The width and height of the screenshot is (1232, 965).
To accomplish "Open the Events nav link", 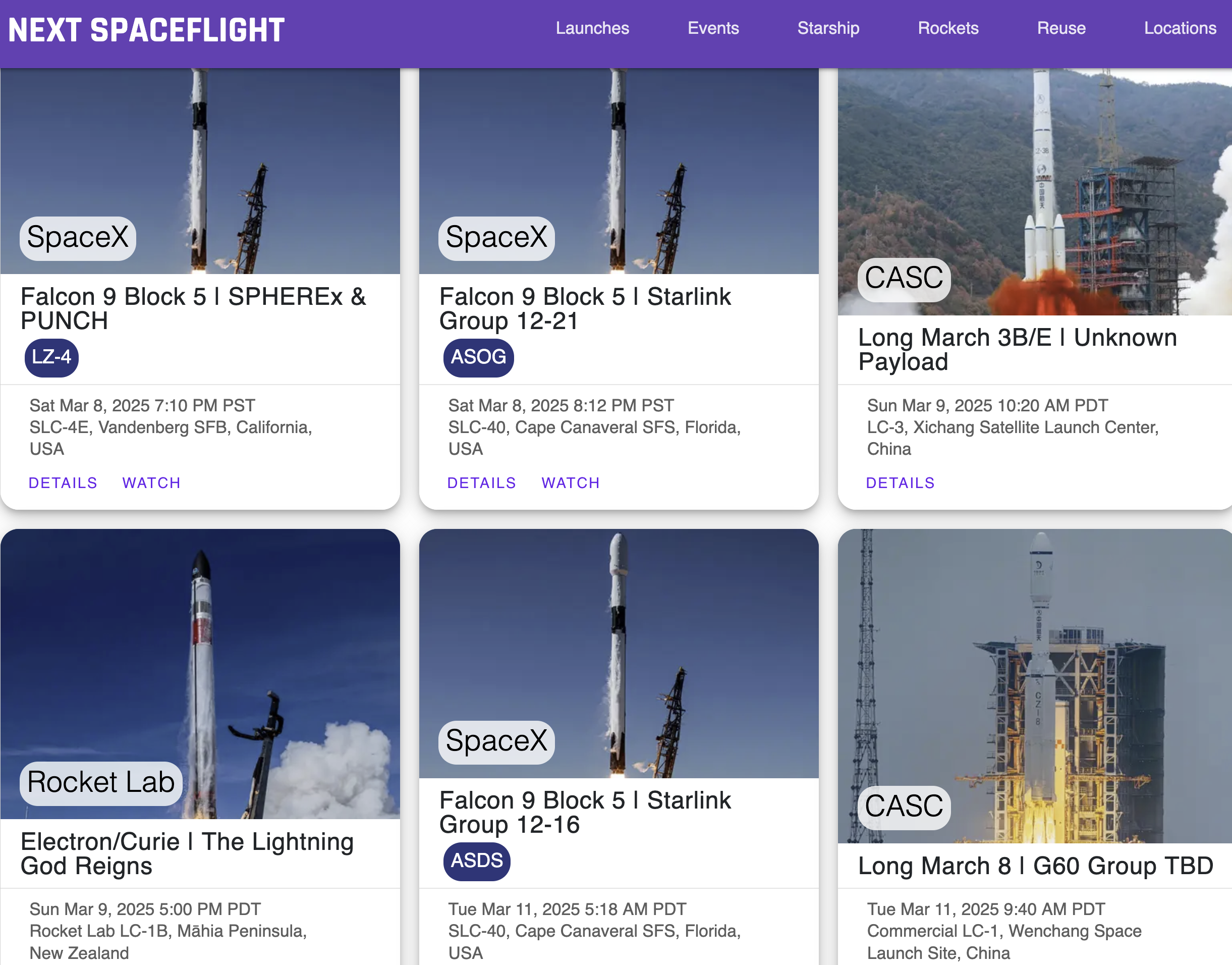I will 713,28.
